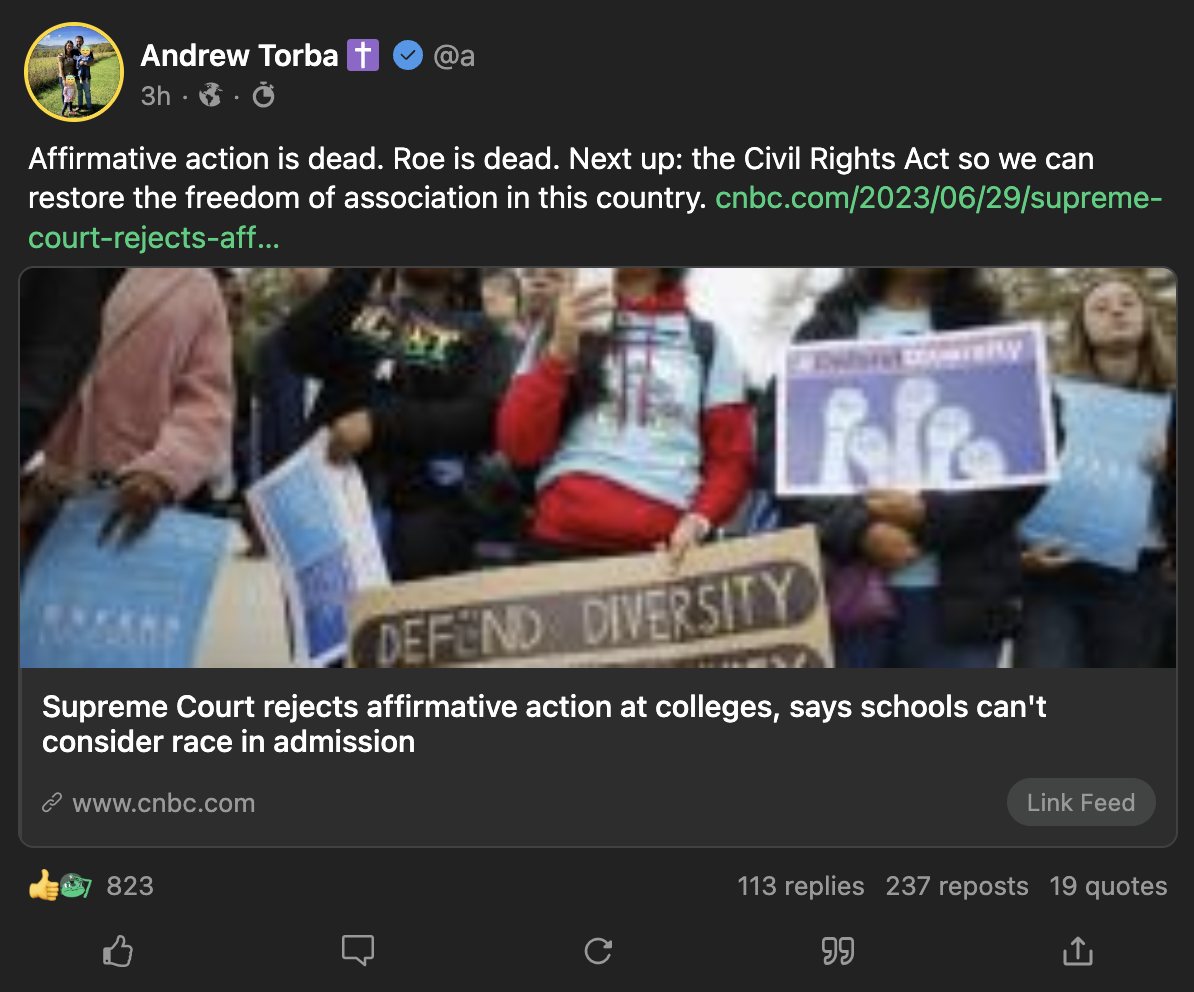This screenshot has width=1194, height=992.
Task: Click the globe public visibility icon
Action: tap(211, 96)
